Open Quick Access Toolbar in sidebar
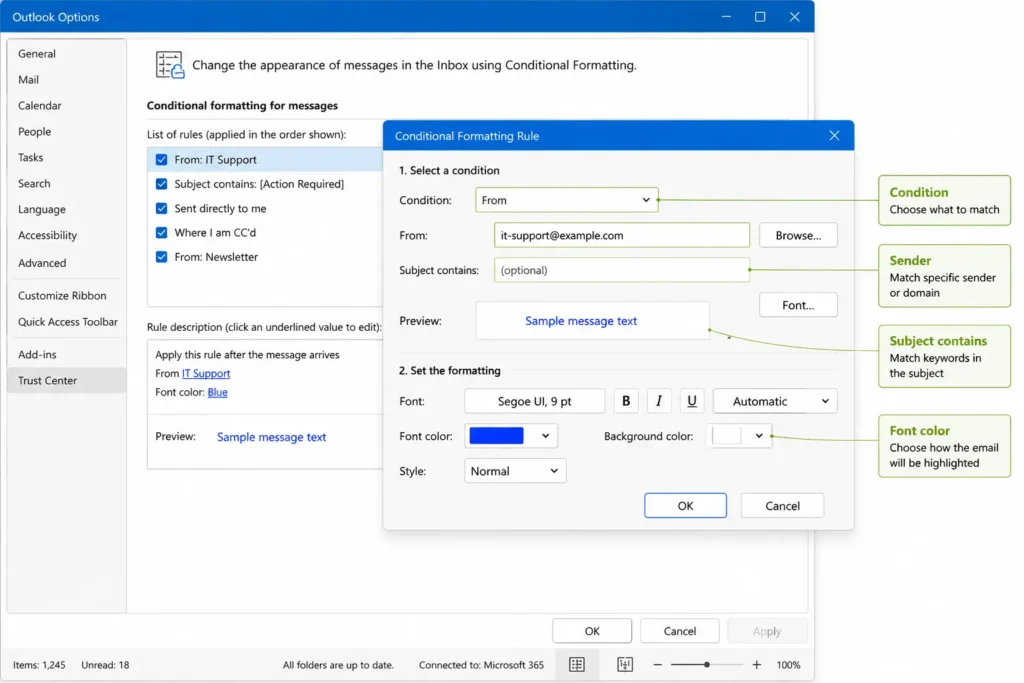The width and height of the screenshot is (1024, 683). (x=66, y=321)
